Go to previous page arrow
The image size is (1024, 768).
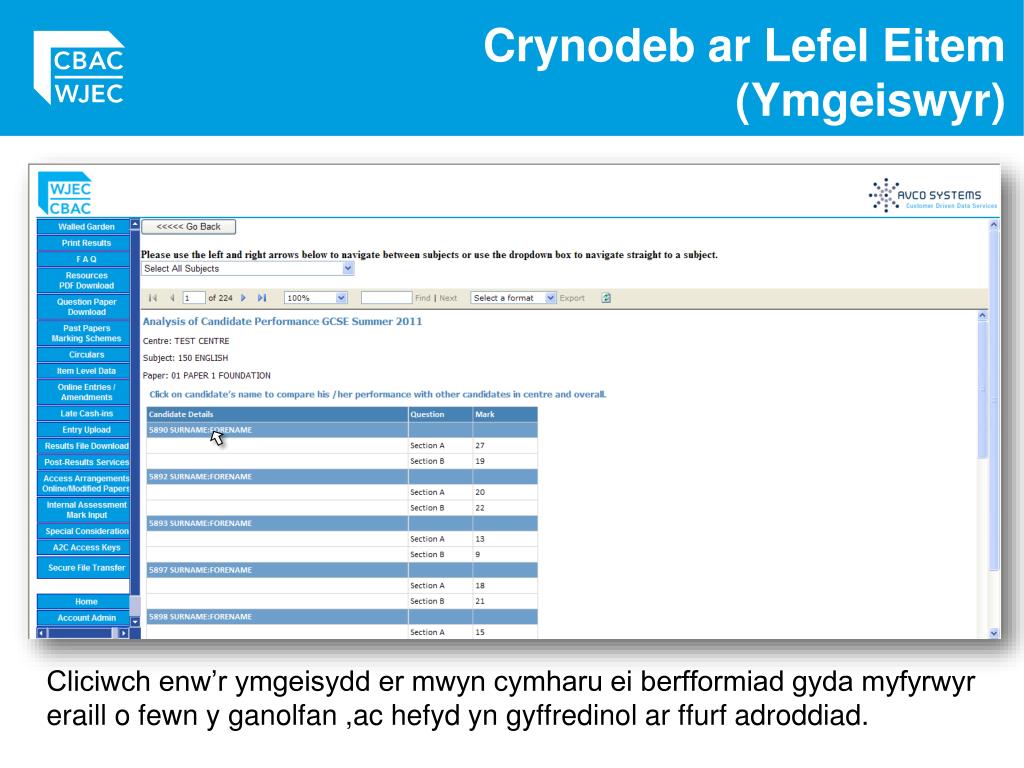(x=172, y=298)
